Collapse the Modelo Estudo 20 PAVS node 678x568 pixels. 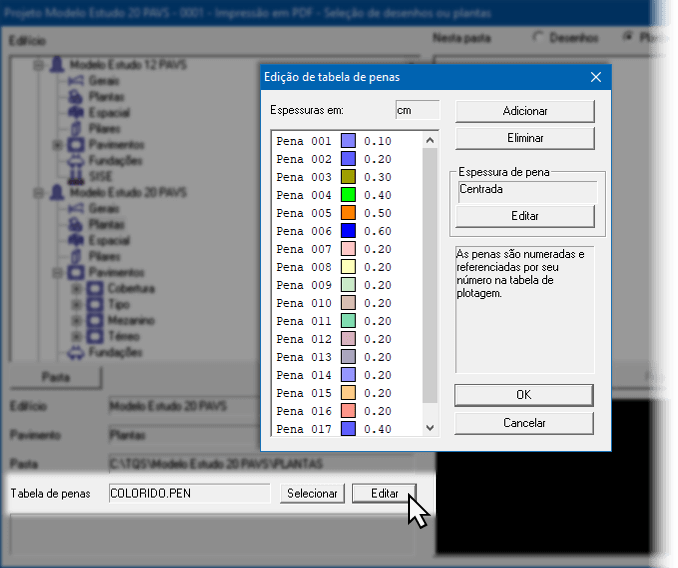click(x=39, y=192)
